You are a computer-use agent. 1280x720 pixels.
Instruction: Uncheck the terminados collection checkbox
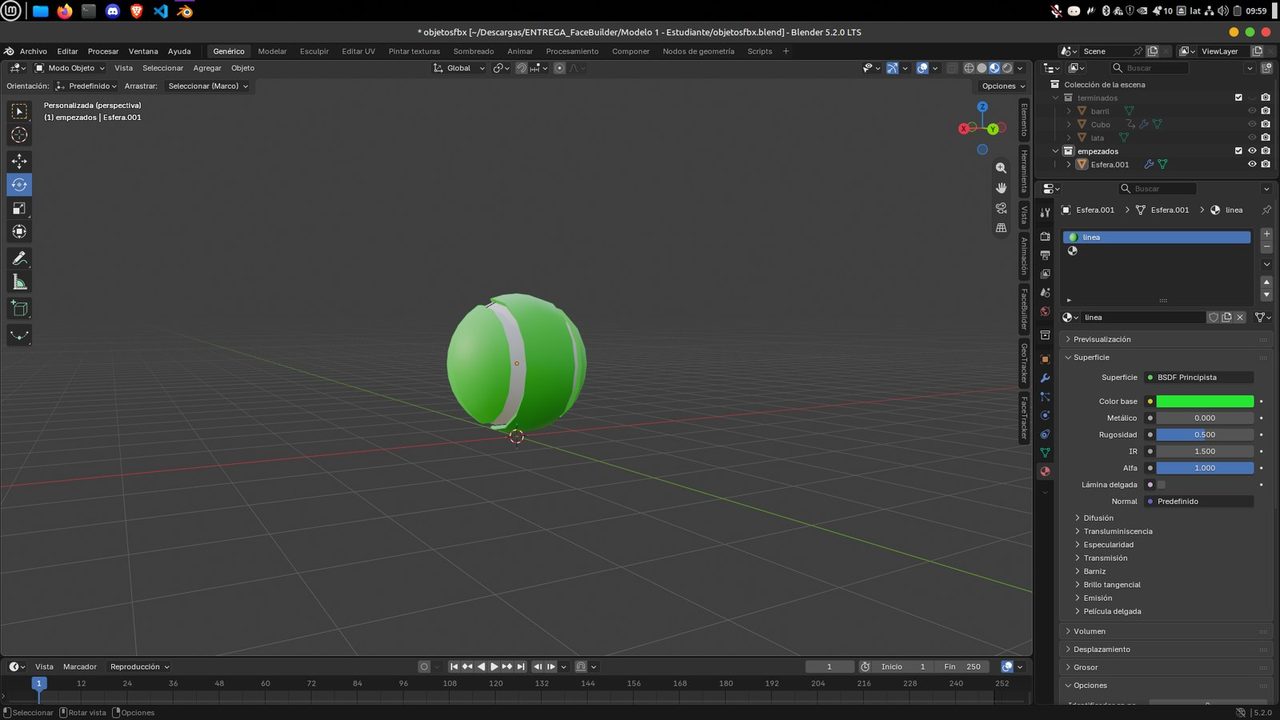pyautogui.click(x=1239, y=98)
